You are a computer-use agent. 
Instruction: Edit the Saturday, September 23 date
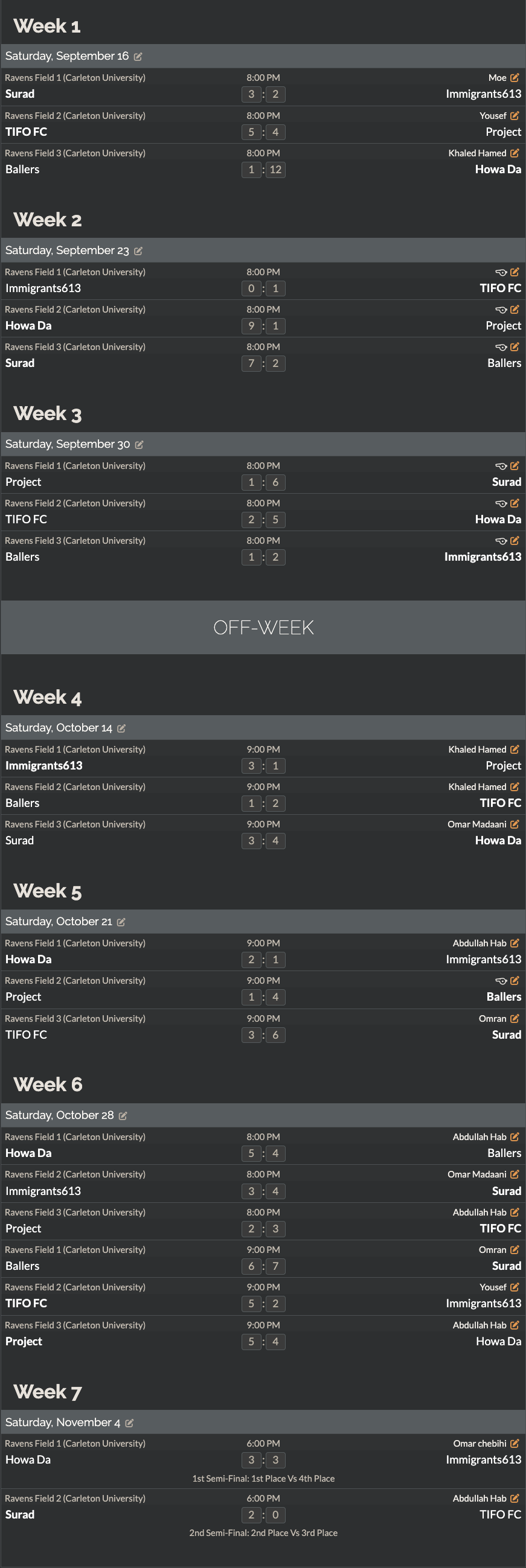[x=138, y=251]
